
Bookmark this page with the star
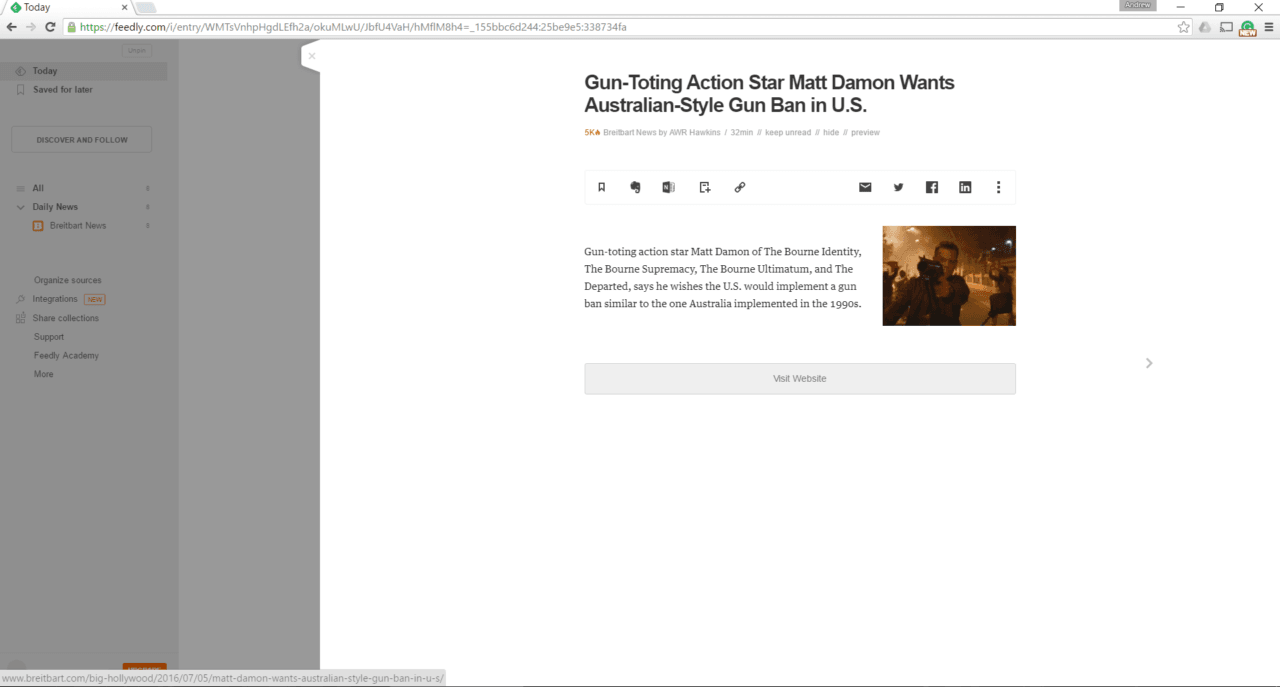pos(1184,27)
